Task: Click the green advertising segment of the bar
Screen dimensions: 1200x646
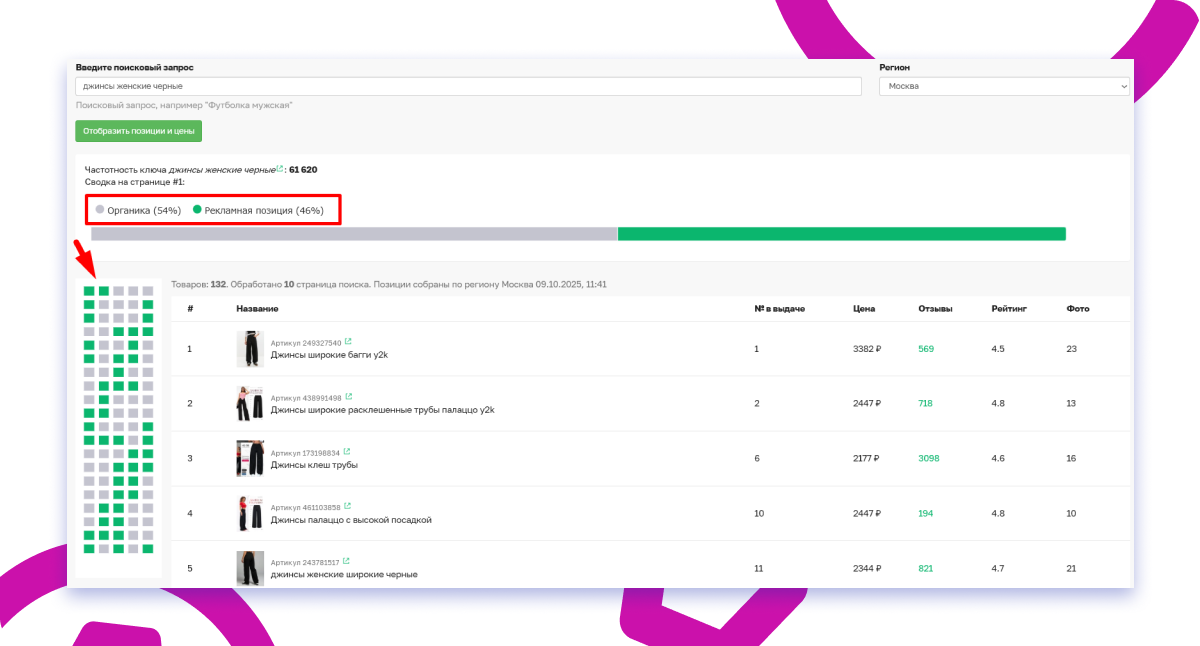Action: 841,234
